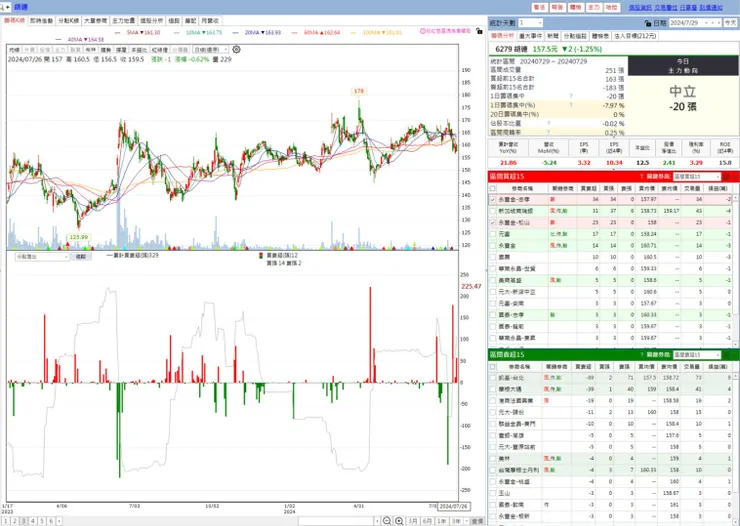The image size is (740, 526).
Task: Open 法人目標(212元) tab
Action: (635, 36)
